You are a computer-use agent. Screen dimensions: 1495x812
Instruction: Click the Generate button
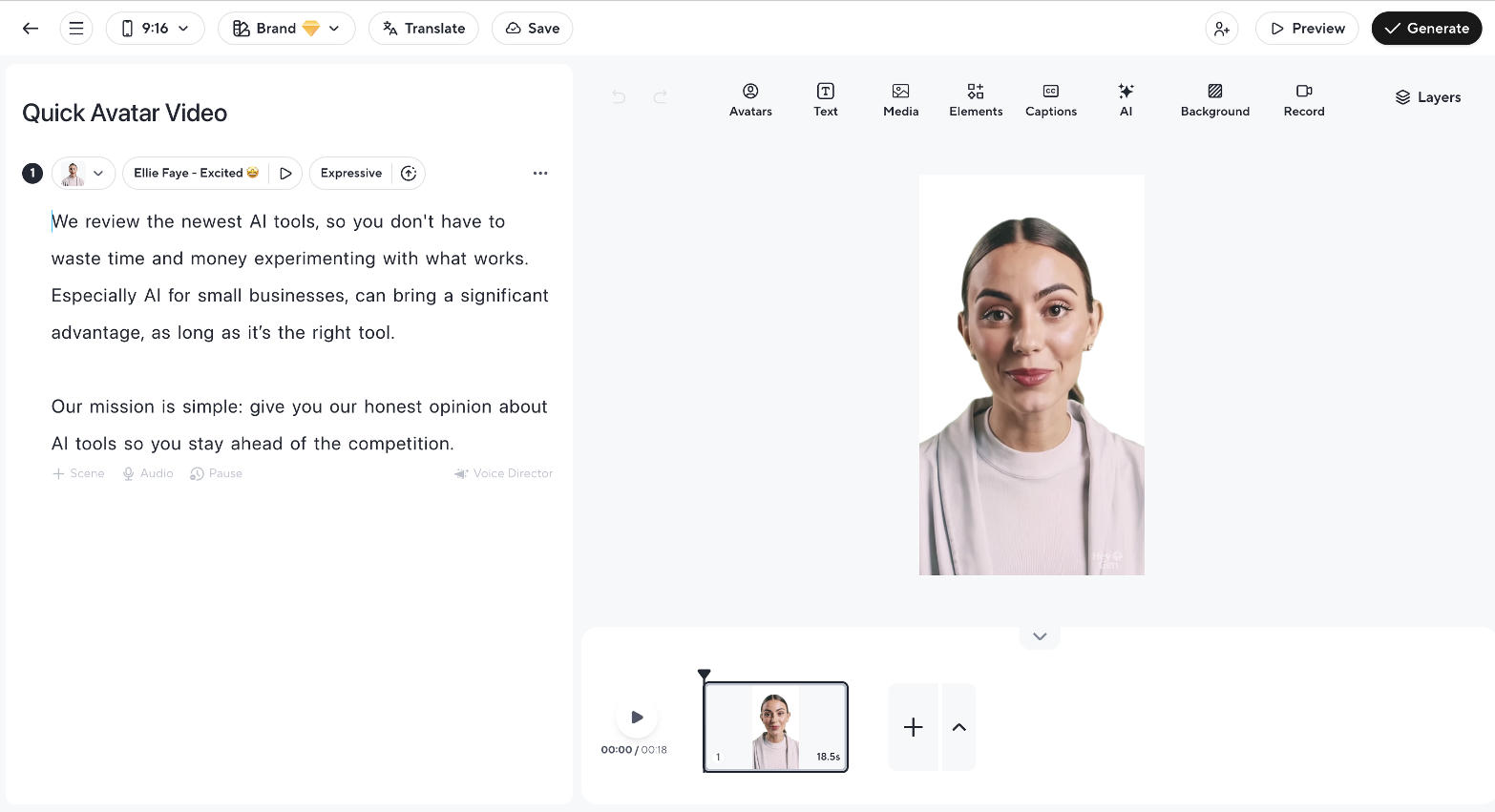(x=1426, y=28)
